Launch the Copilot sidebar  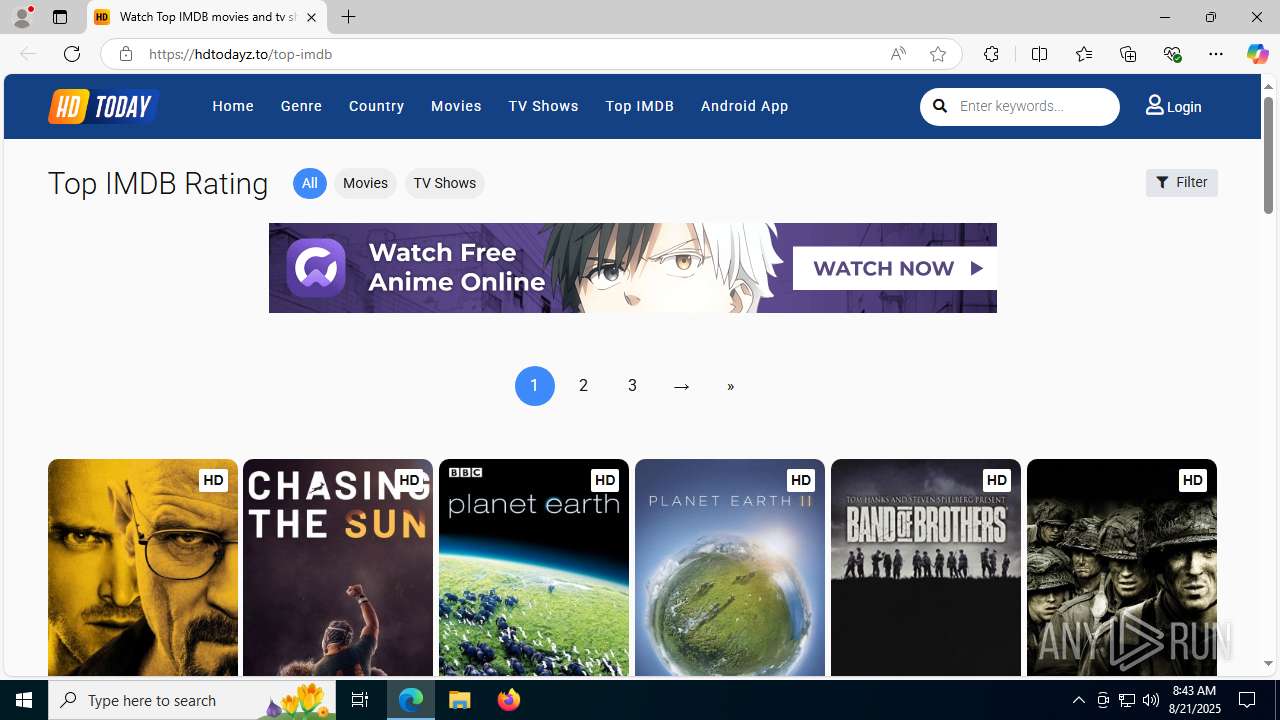click(1257, 54)
